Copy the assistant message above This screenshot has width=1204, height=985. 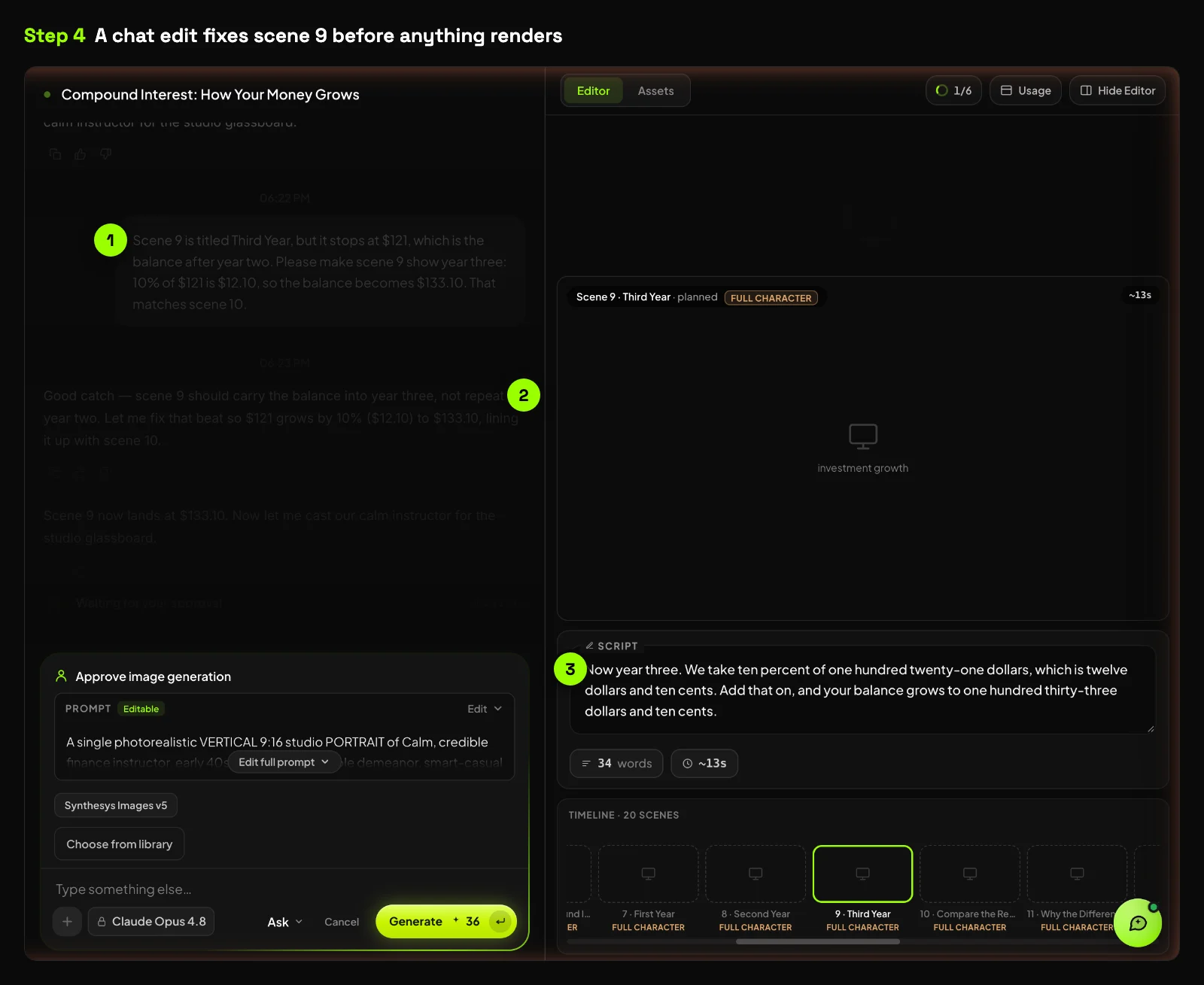coord(55,154)
